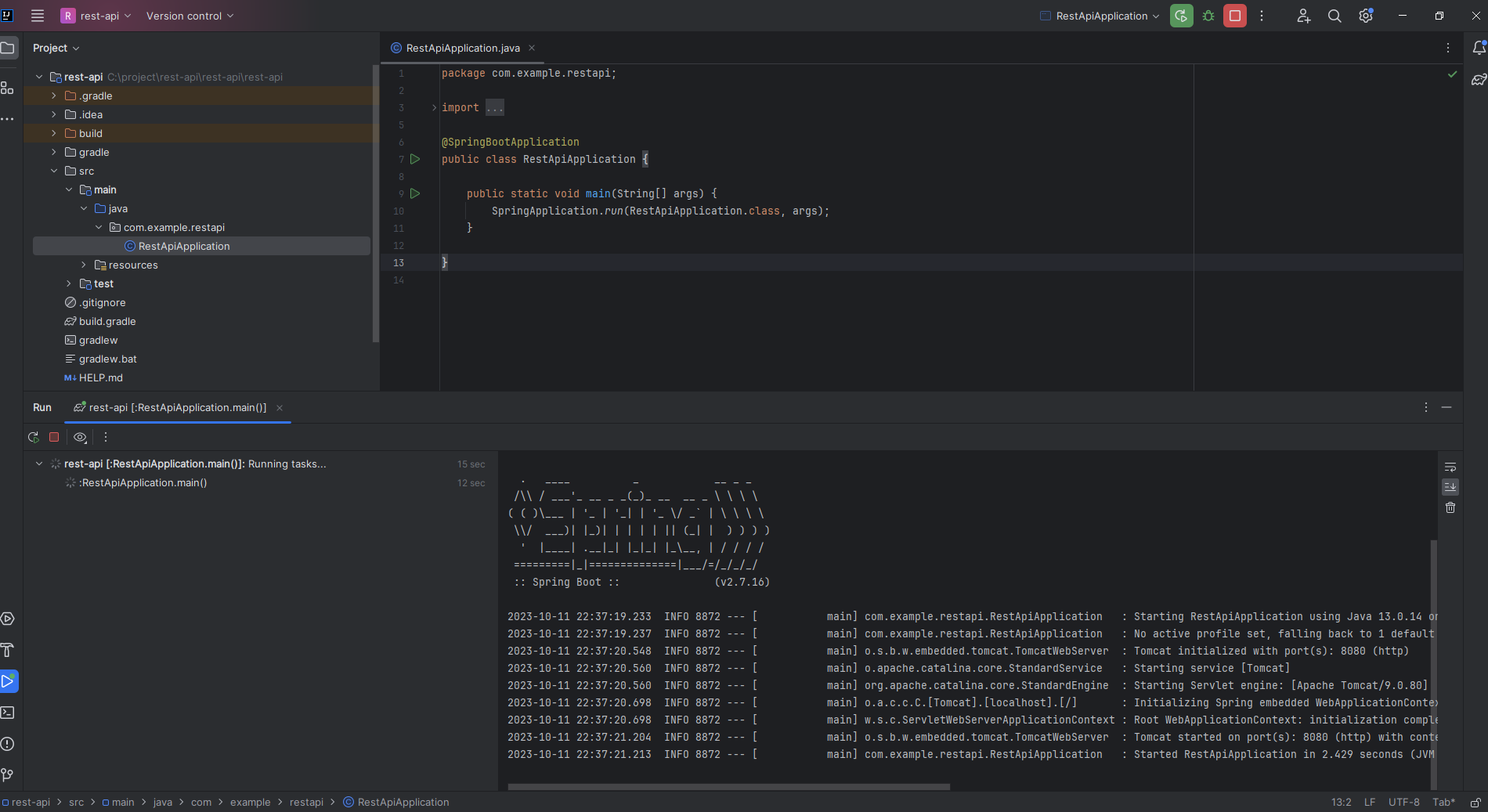Open the rest-api project dropdown

click(x=96, y=16)
